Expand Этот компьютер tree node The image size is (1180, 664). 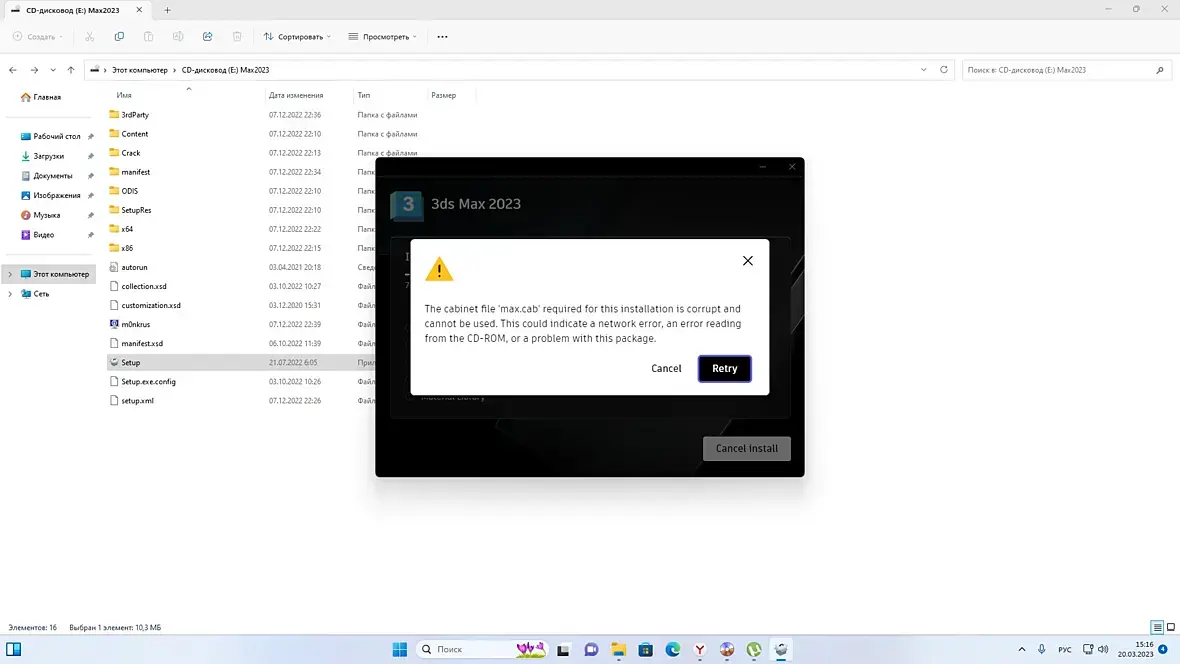(10, 274)
